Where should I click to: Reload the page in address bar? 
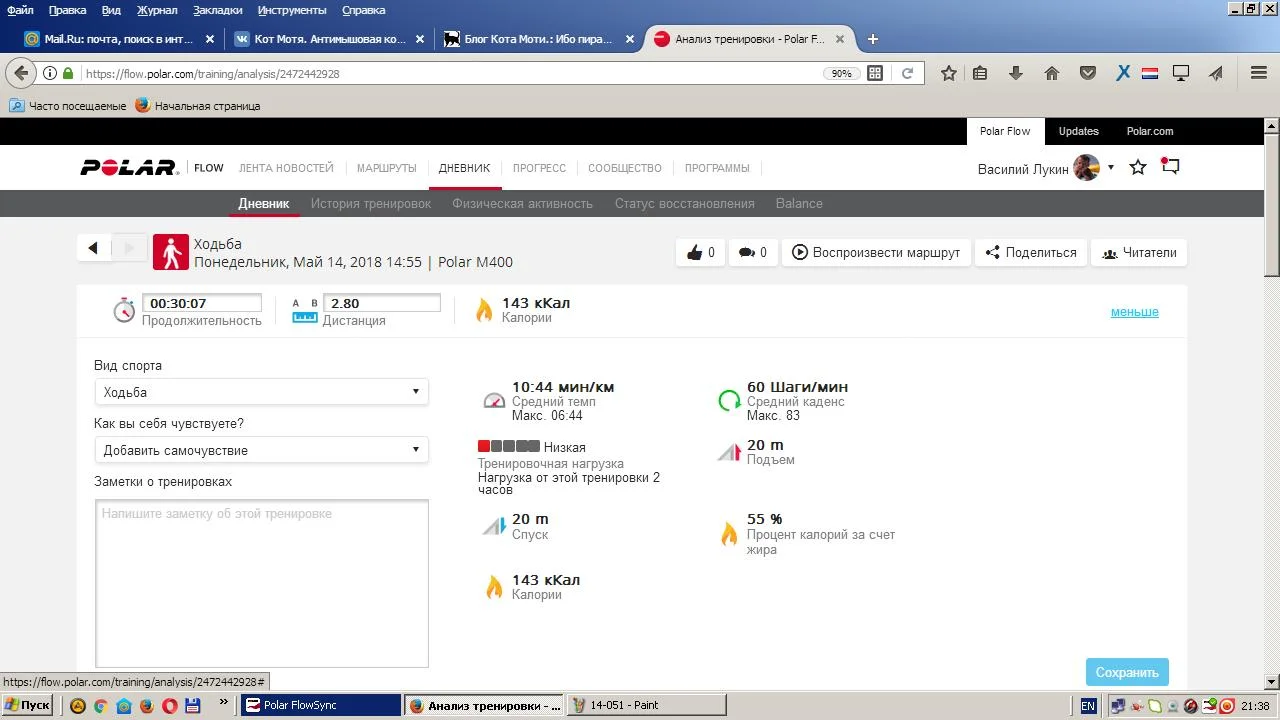tap(907, 73)
